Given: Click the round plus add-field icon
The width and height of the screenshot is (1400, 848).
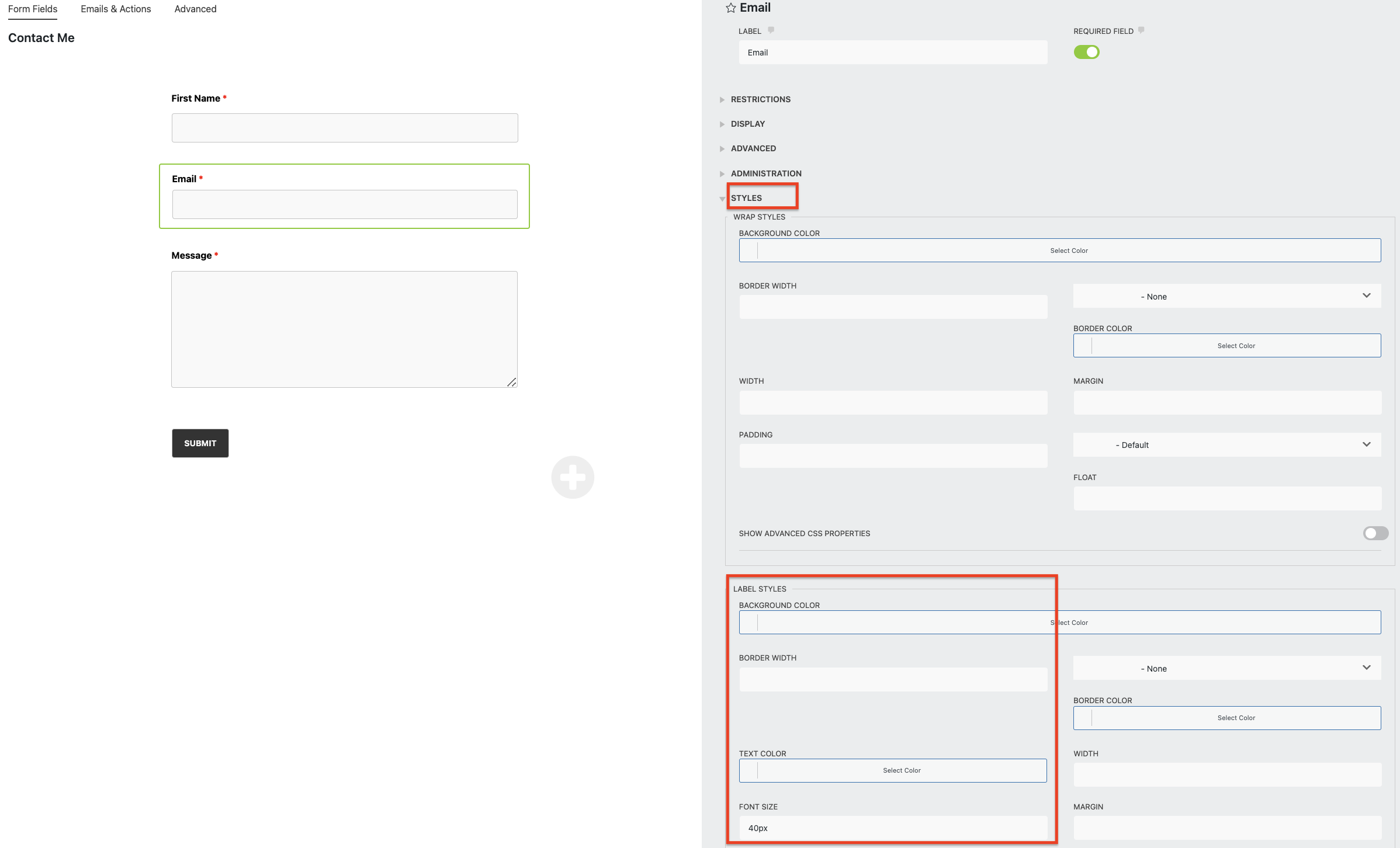Looking at the screenshot, I should [573, 477].
